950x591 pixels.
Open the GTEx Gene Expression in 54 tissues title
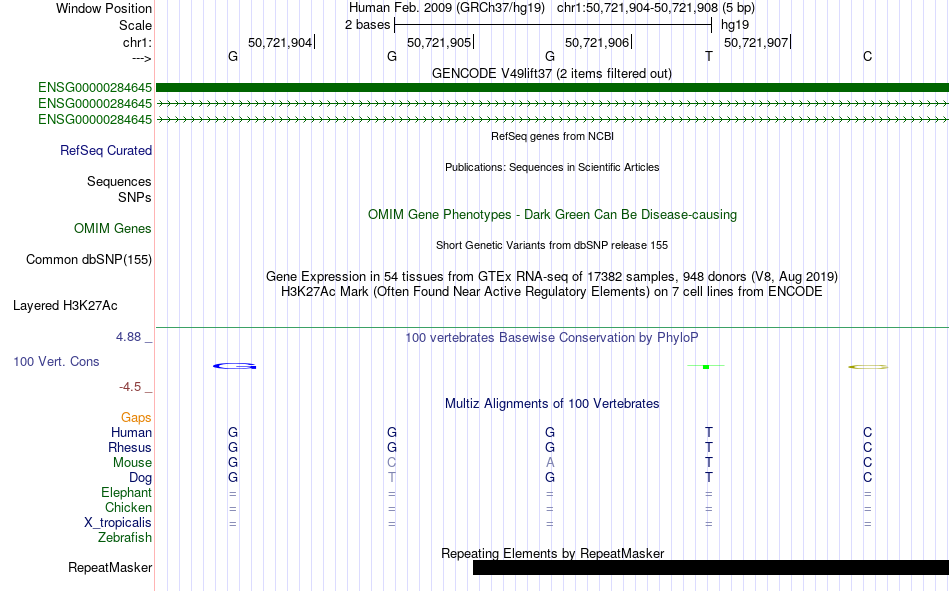(x=552, y=276)
